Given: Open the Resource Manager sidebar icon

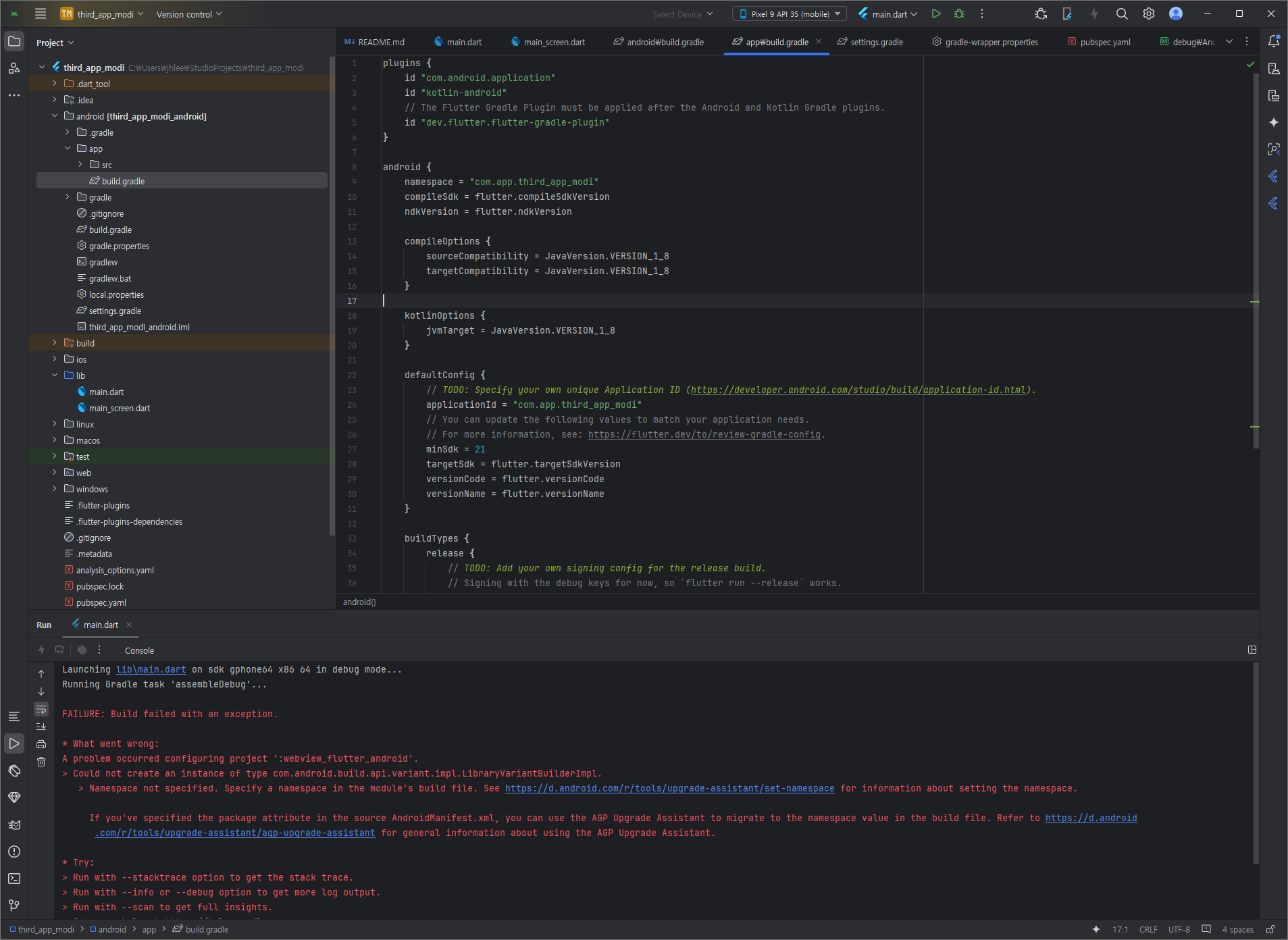Looking at the screenshot, I should [x=14, y=68].
